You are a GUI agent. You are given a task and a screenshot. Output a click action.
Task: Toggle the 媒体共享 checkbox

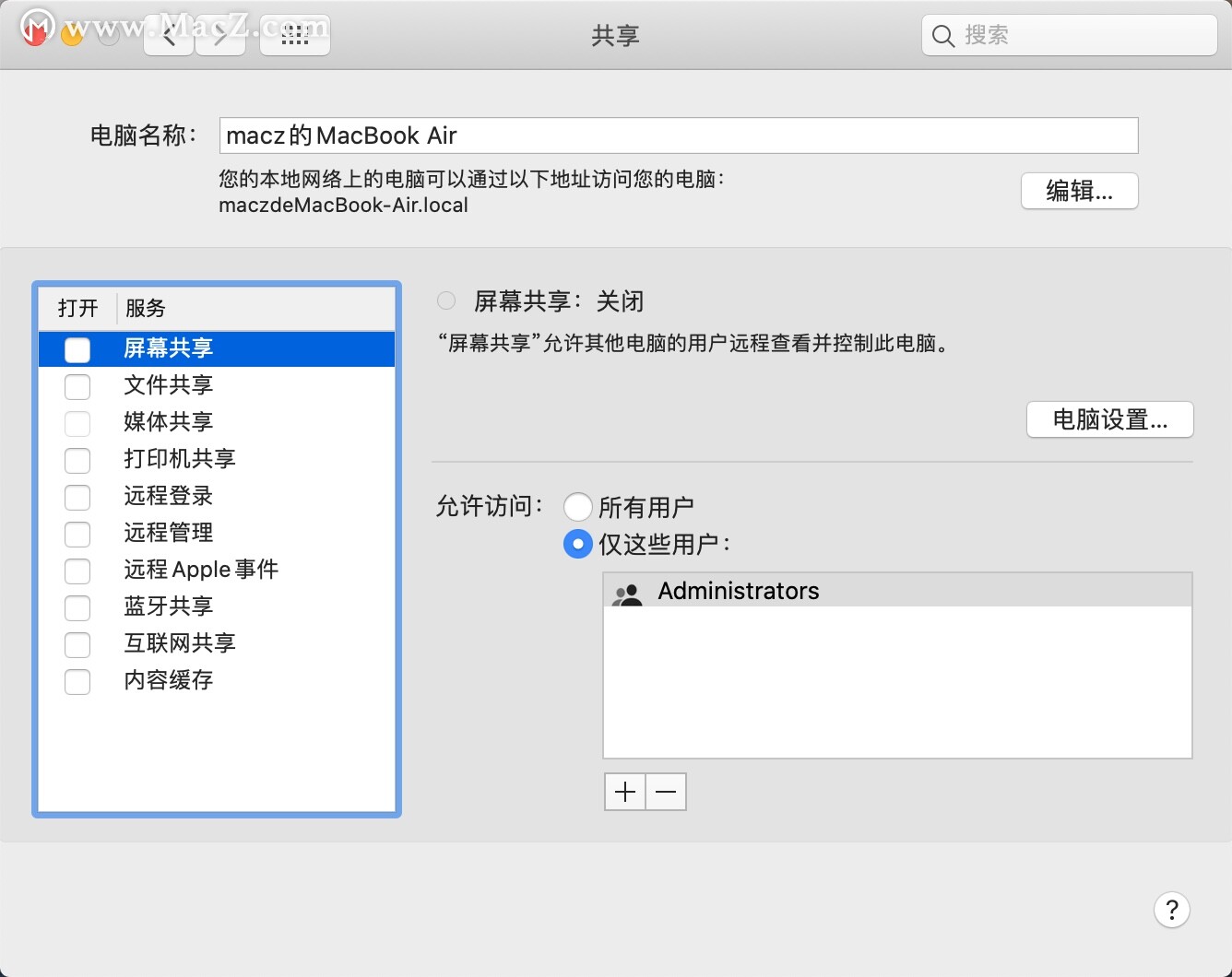[77, 423]
